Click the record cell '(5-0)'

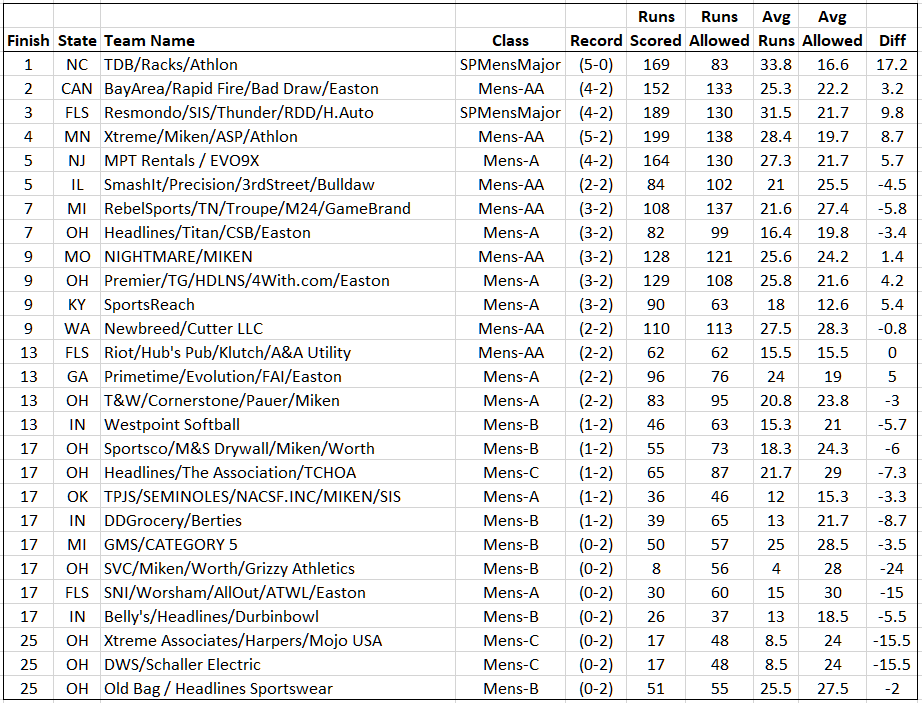pyautogui.click(x=596, y=65)
